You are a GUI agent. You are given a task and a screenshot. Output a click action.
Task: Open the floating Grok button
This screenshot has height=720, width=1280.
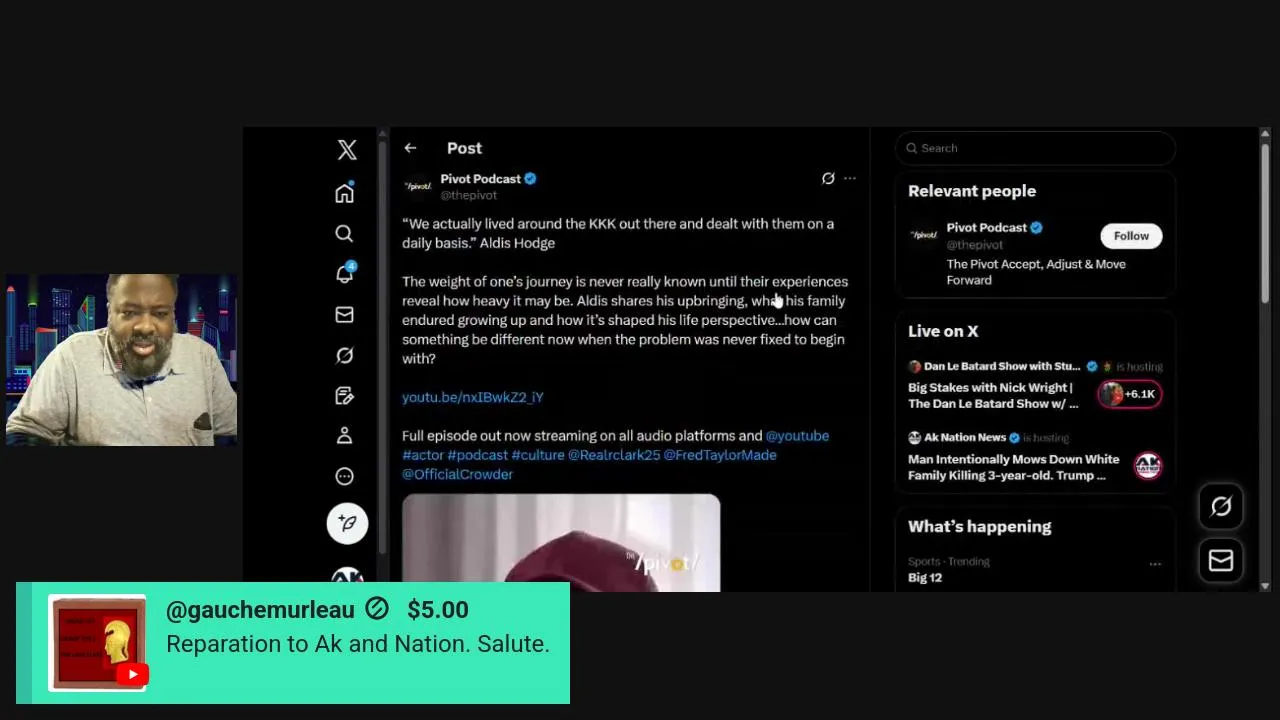click(x=1221, y=507)
